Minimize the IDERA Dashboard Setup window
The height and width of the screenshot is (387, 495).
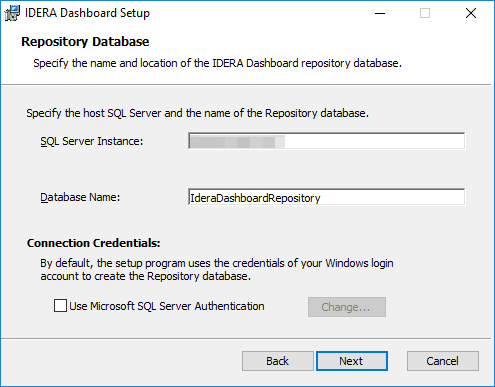coord(380,13)
